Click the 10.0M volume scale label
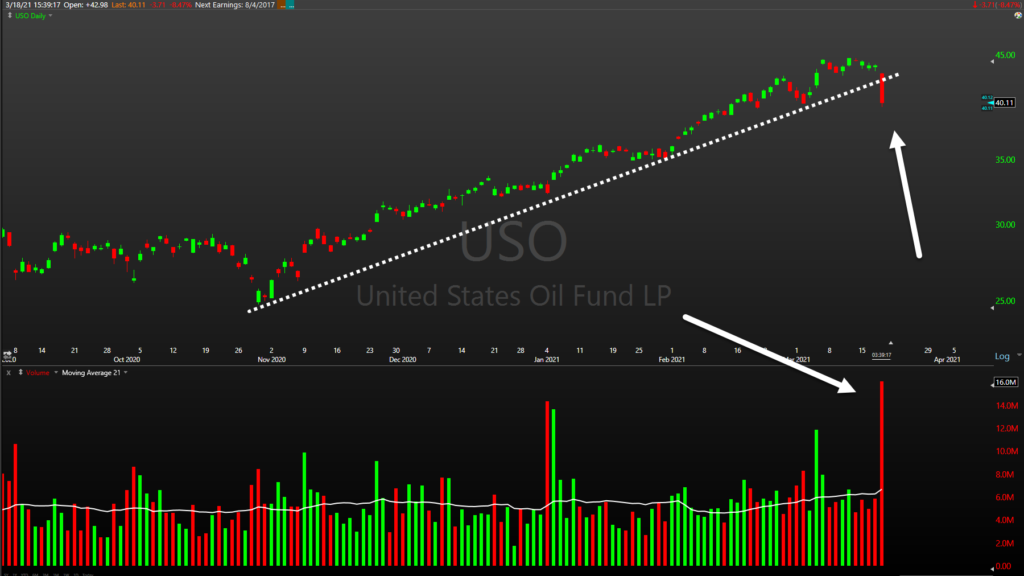Image resolution: width=1024 pixels, height=576 pixels. point(1007,451)
